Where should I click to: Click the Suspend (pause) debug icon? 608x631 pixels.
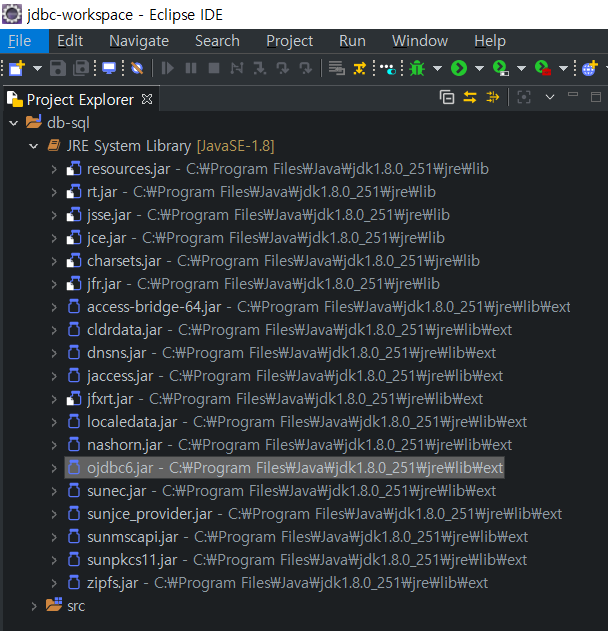coord(191,68)
